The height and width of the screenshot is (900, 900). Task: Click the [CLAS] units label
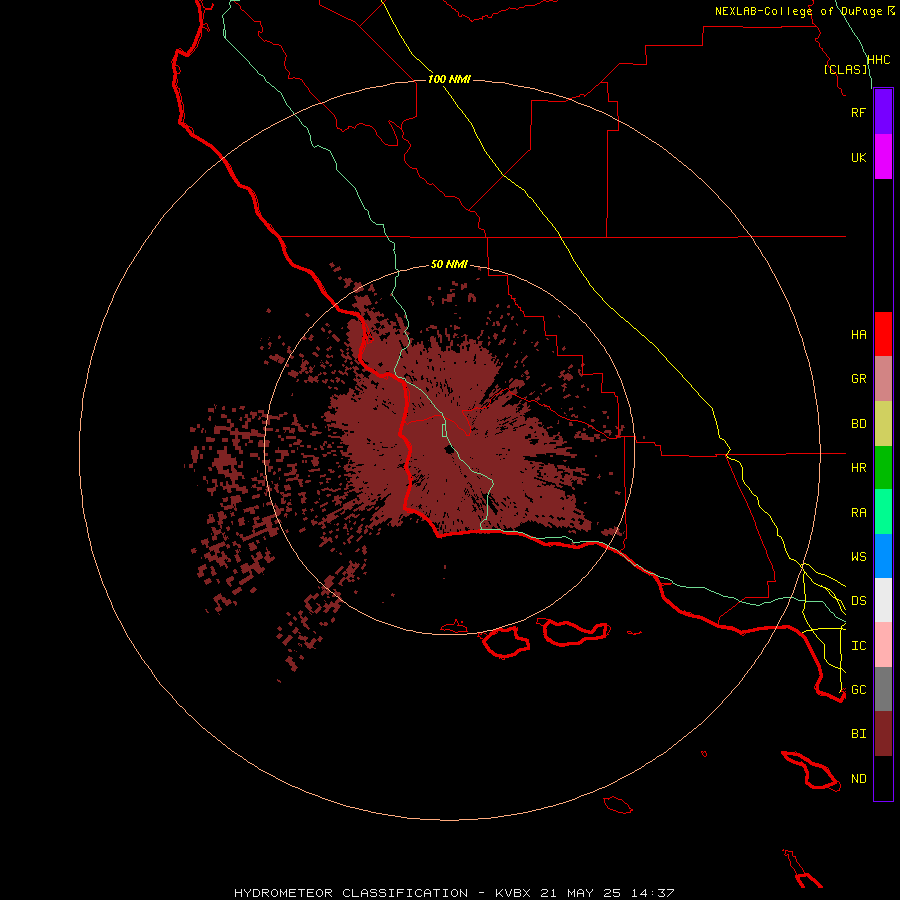pos(845,69)
